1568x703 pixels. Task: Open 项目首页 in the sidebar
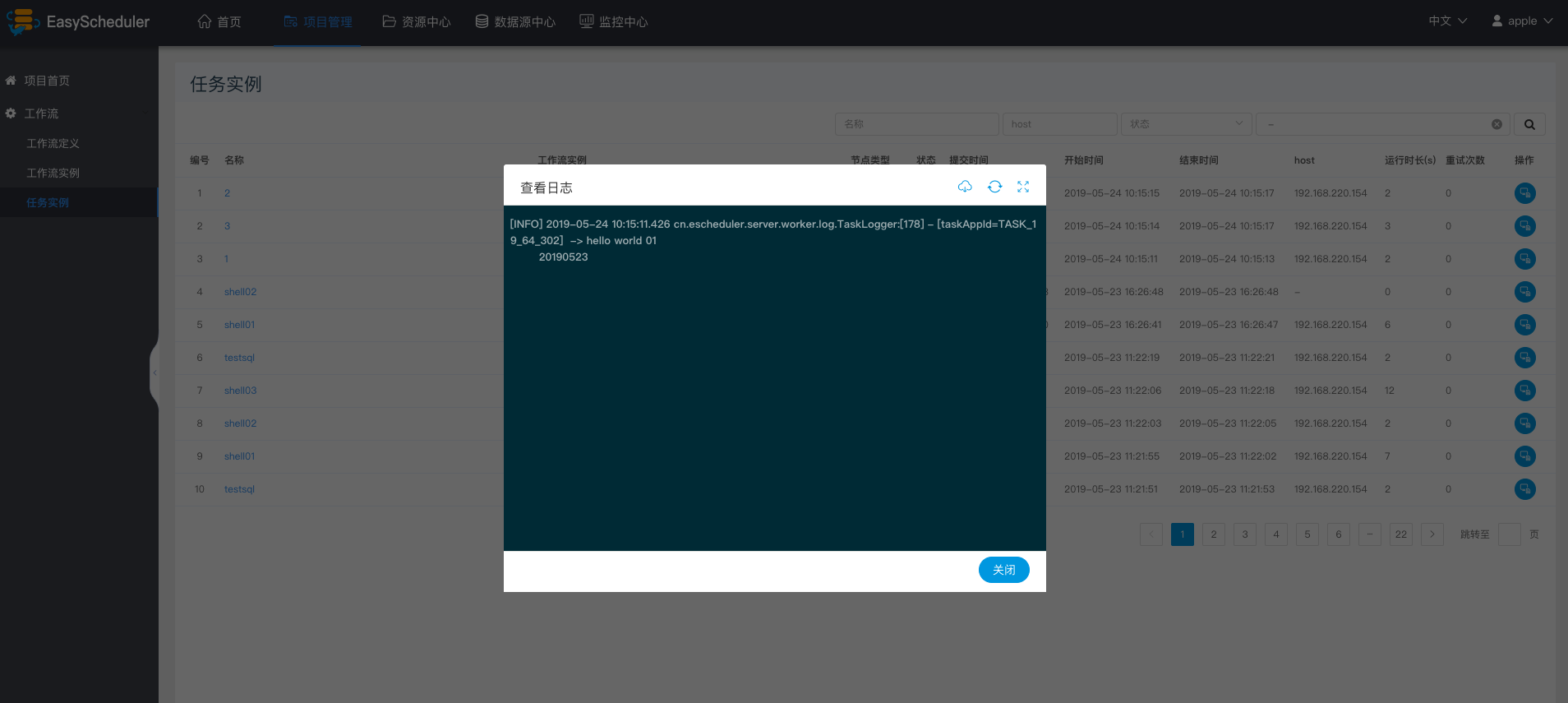pos(47,81)
